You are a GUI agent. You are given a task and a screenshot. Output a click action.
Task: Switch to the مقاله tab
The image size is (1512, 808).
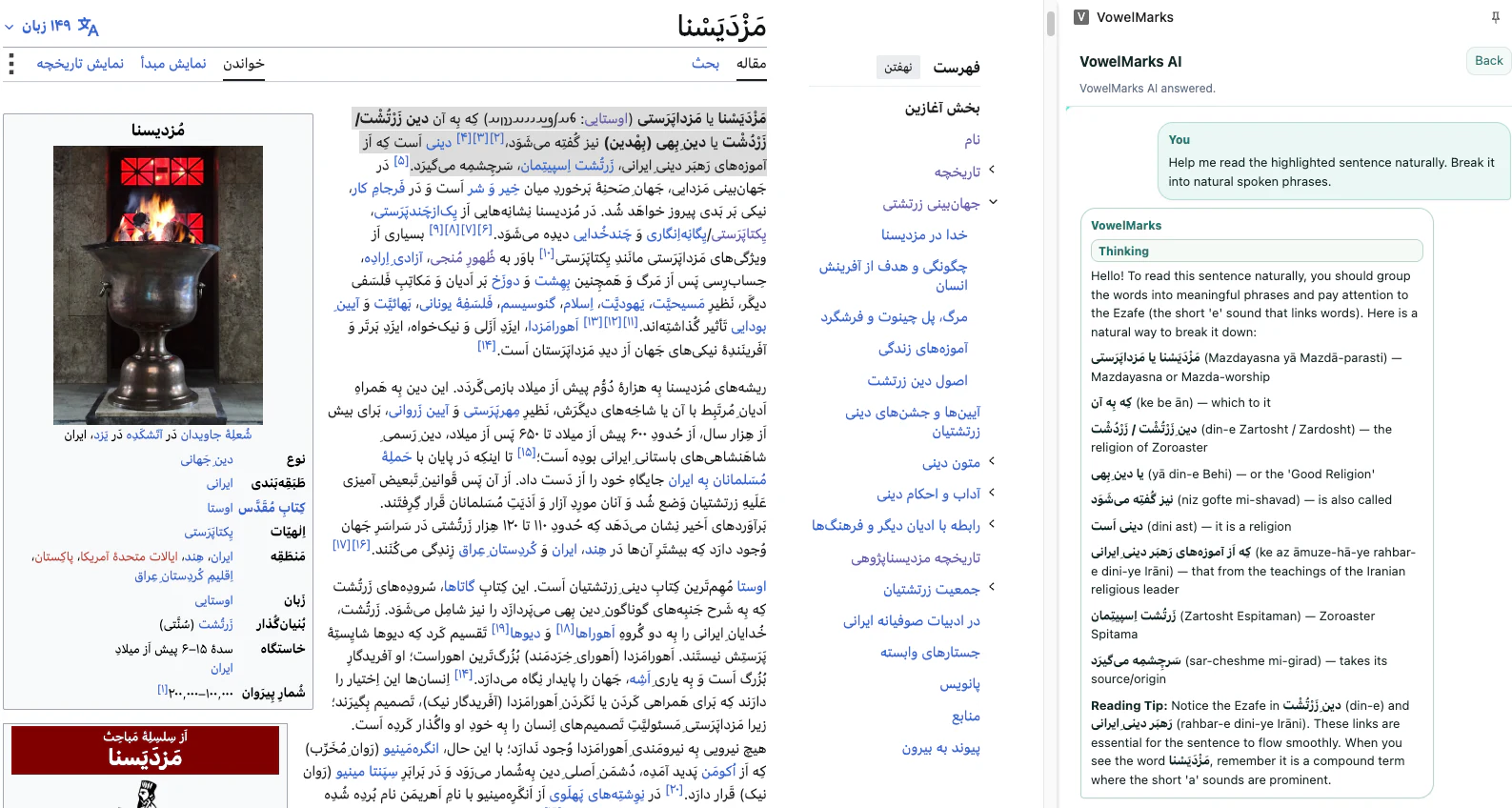(x=752, y=64)
